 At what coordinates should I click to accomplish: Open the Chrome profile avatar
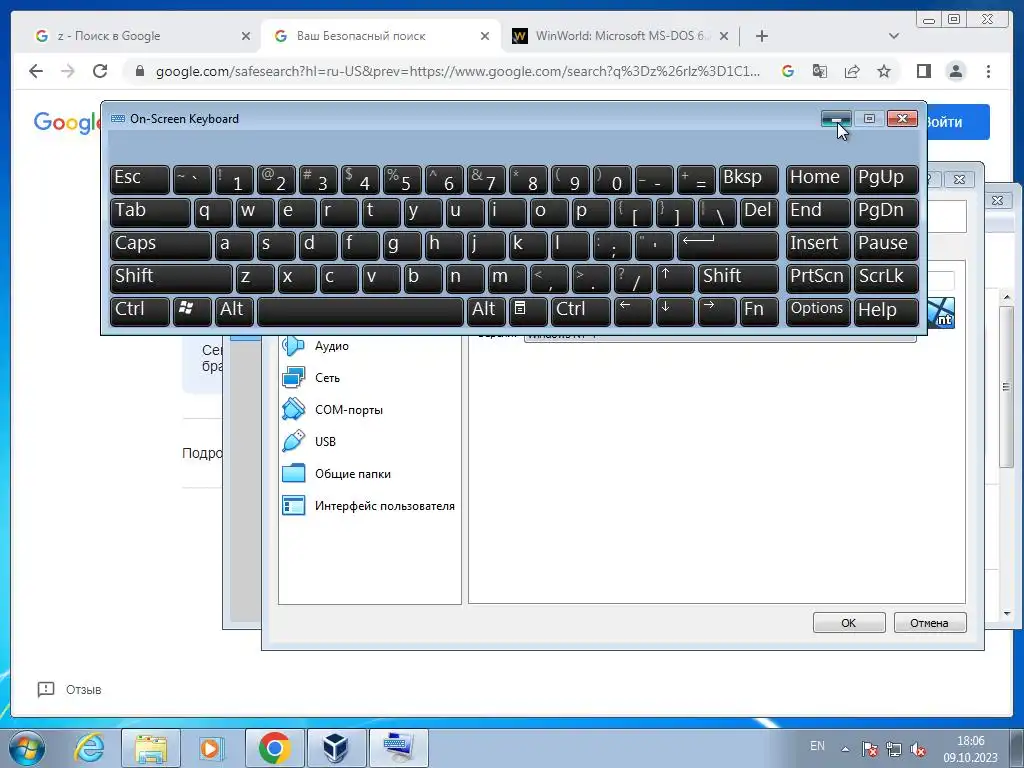pos(955,71)
